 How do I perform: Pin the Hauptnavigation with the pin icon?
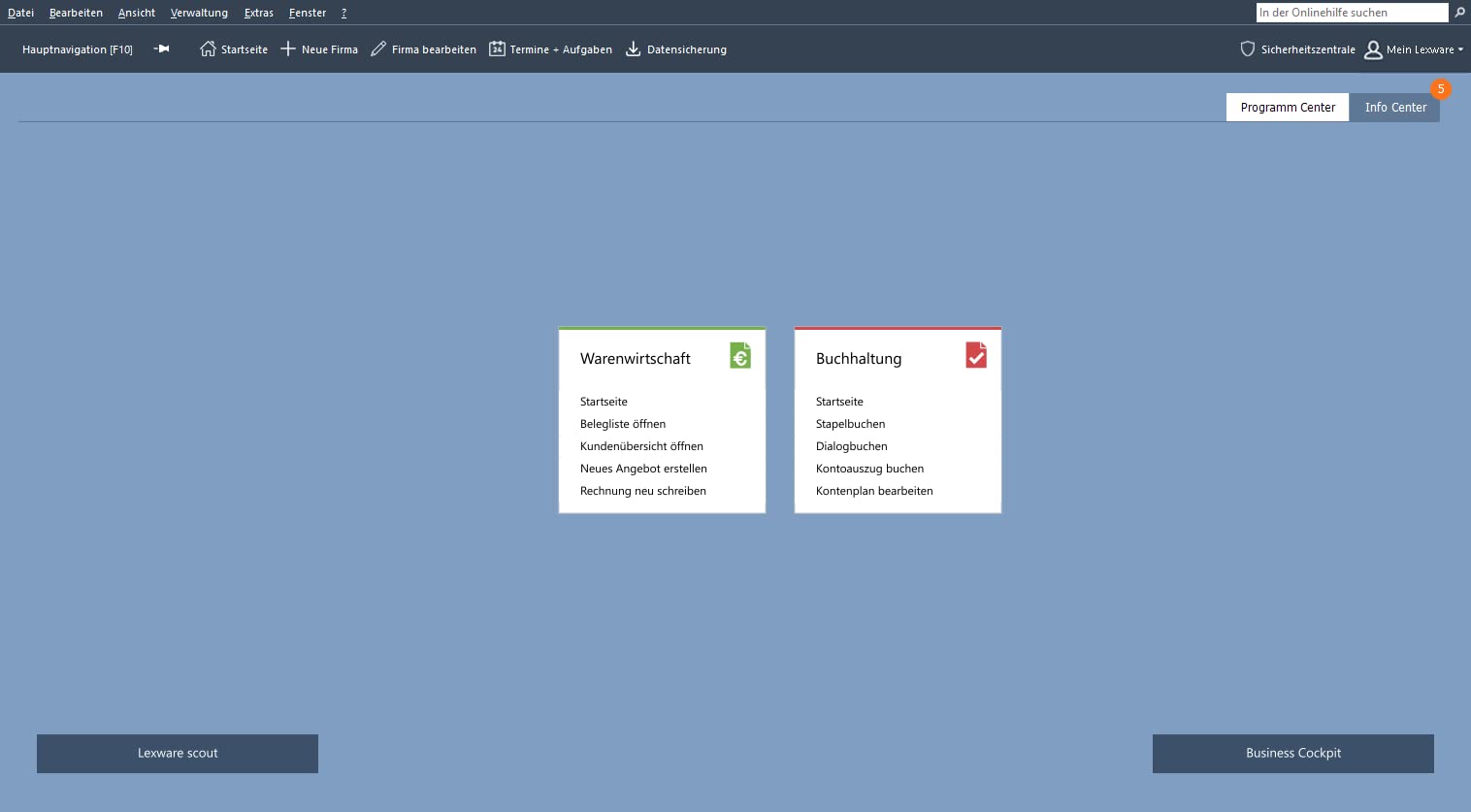[161, 49]
